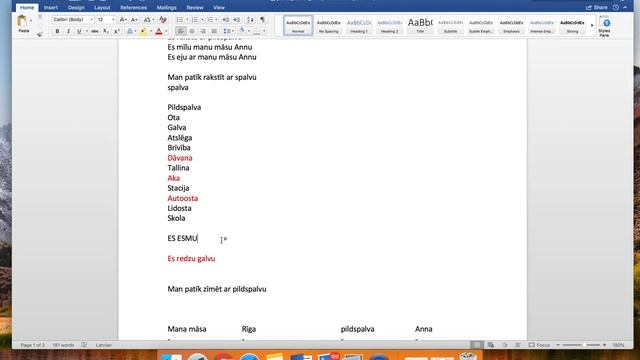The width and height of the screenshot is (640, 360).
Task: Click the Clear Formatting icon
Action: pos(163,20)
